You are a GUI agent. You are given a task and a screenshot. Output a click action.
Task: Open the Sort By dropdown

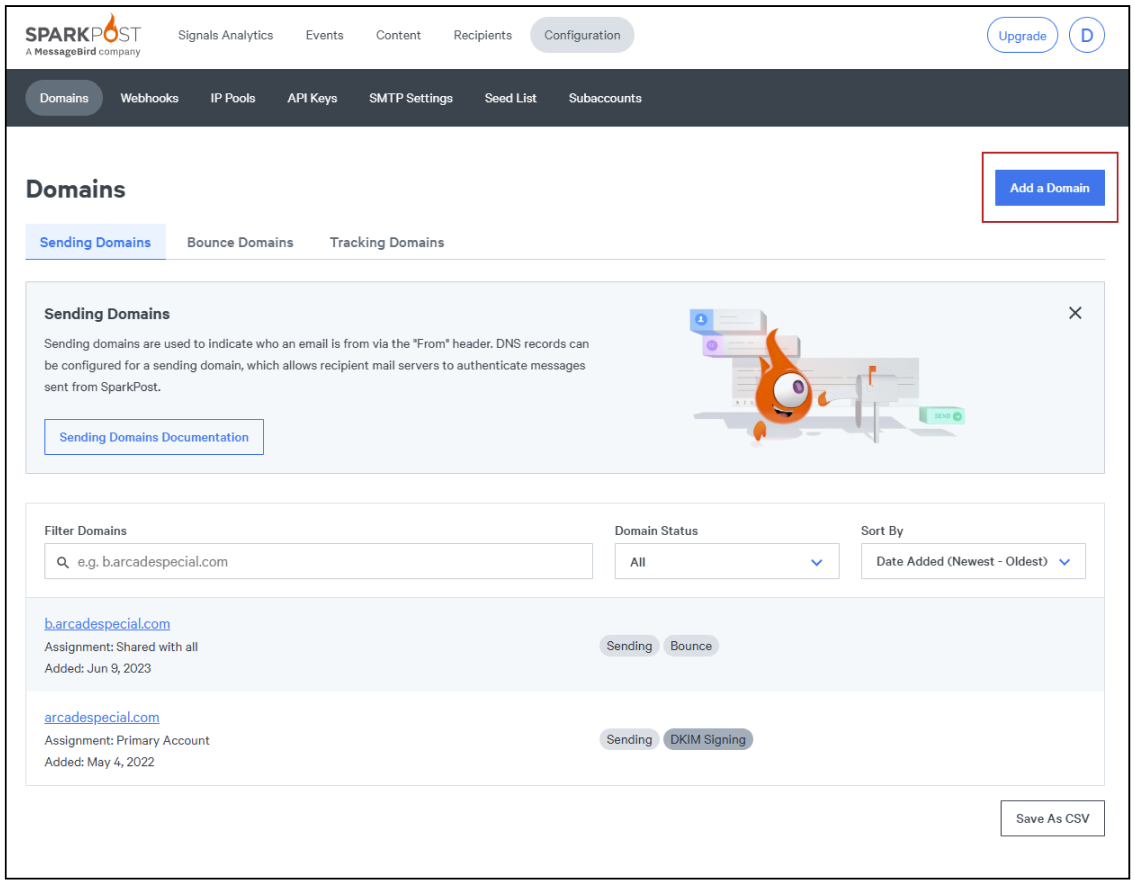[x=973, y=562]
